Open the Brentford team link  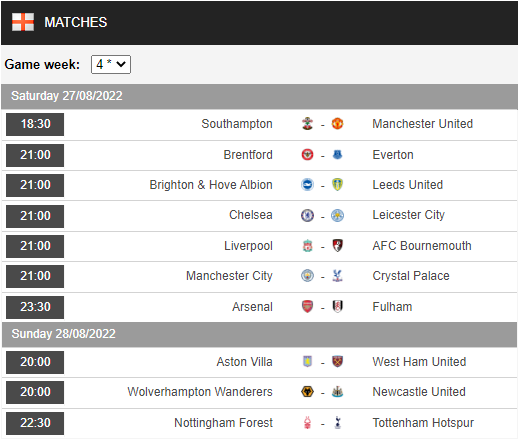click(248, 155)
